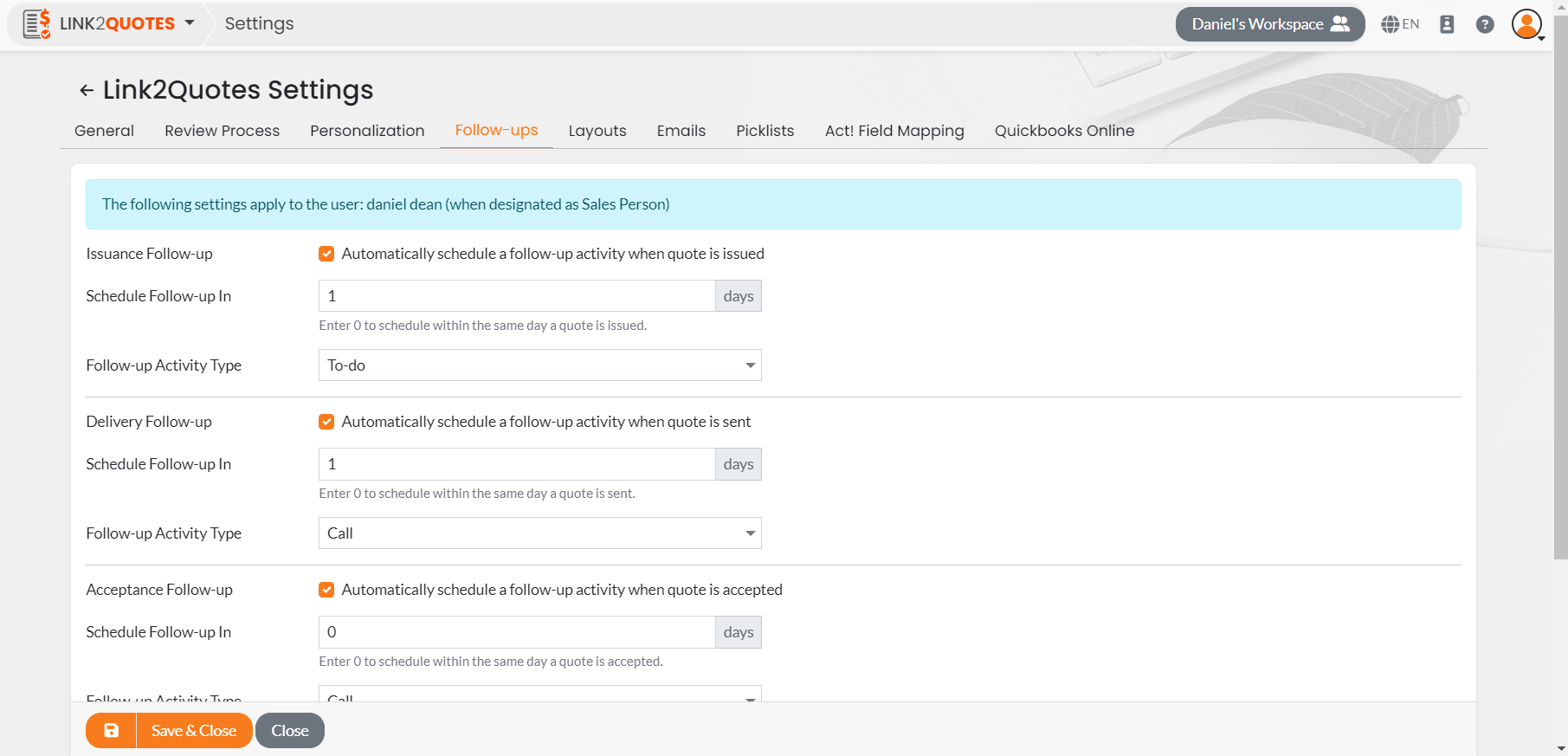Click the Issuance Follow-up label
Screen dimensions: 1568x756
(149, 254)
